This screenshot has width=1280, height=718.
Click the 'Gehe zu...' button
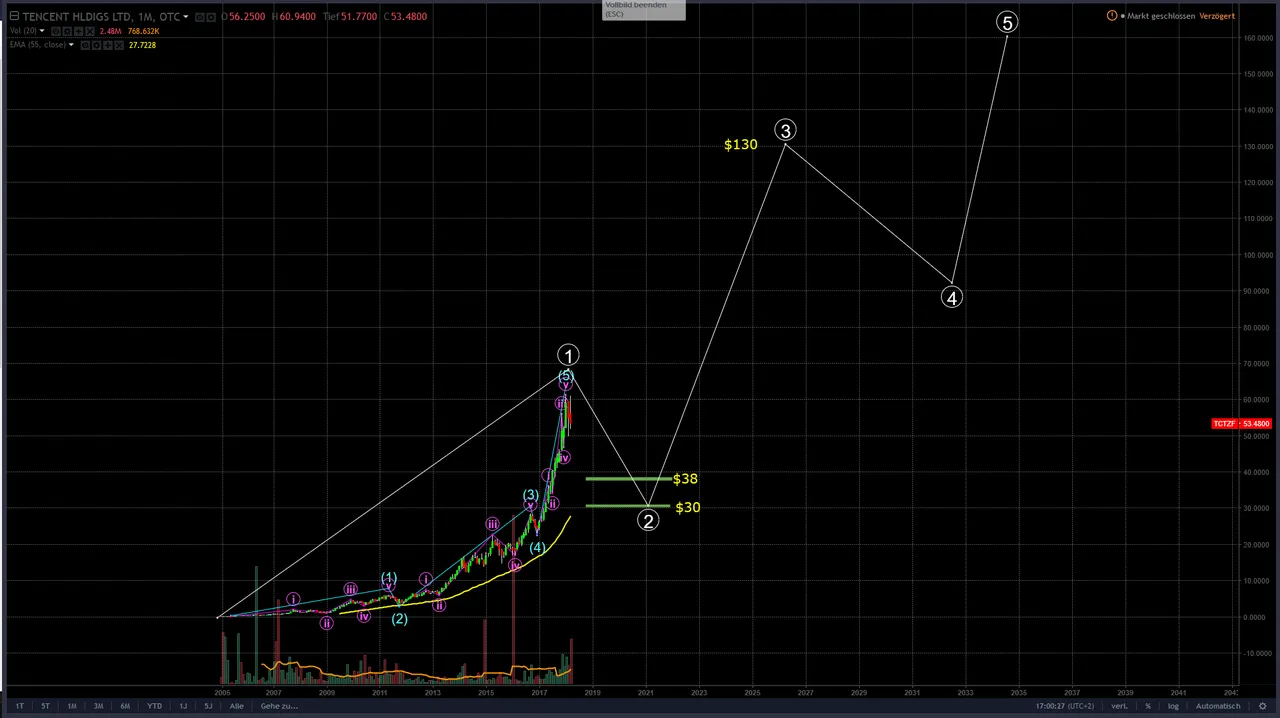tap(279, 706)
